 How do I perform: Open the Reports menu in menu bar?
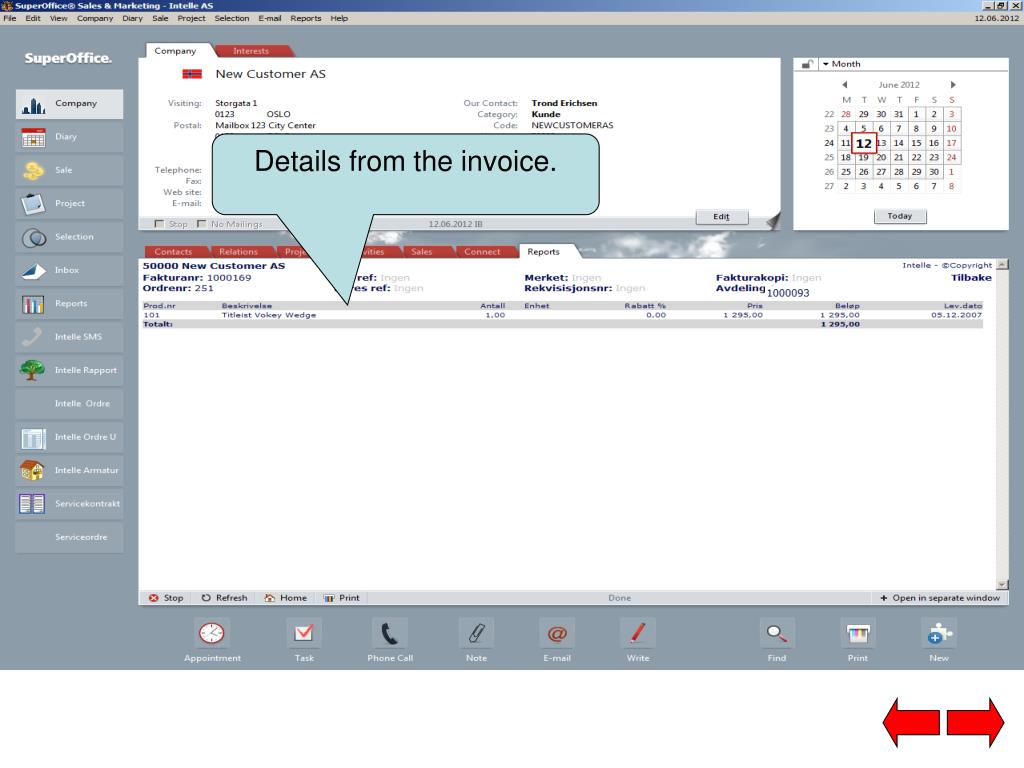(x=306, y=18)
